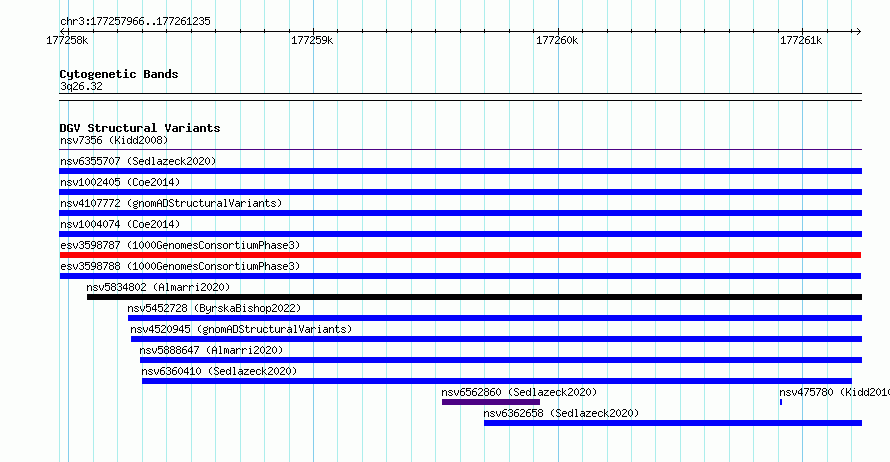The height and width of the screenshot is (462, 890).
Task: Click the 3q26.32 cytogenetic band bar
Action: (x=461, y=97)
